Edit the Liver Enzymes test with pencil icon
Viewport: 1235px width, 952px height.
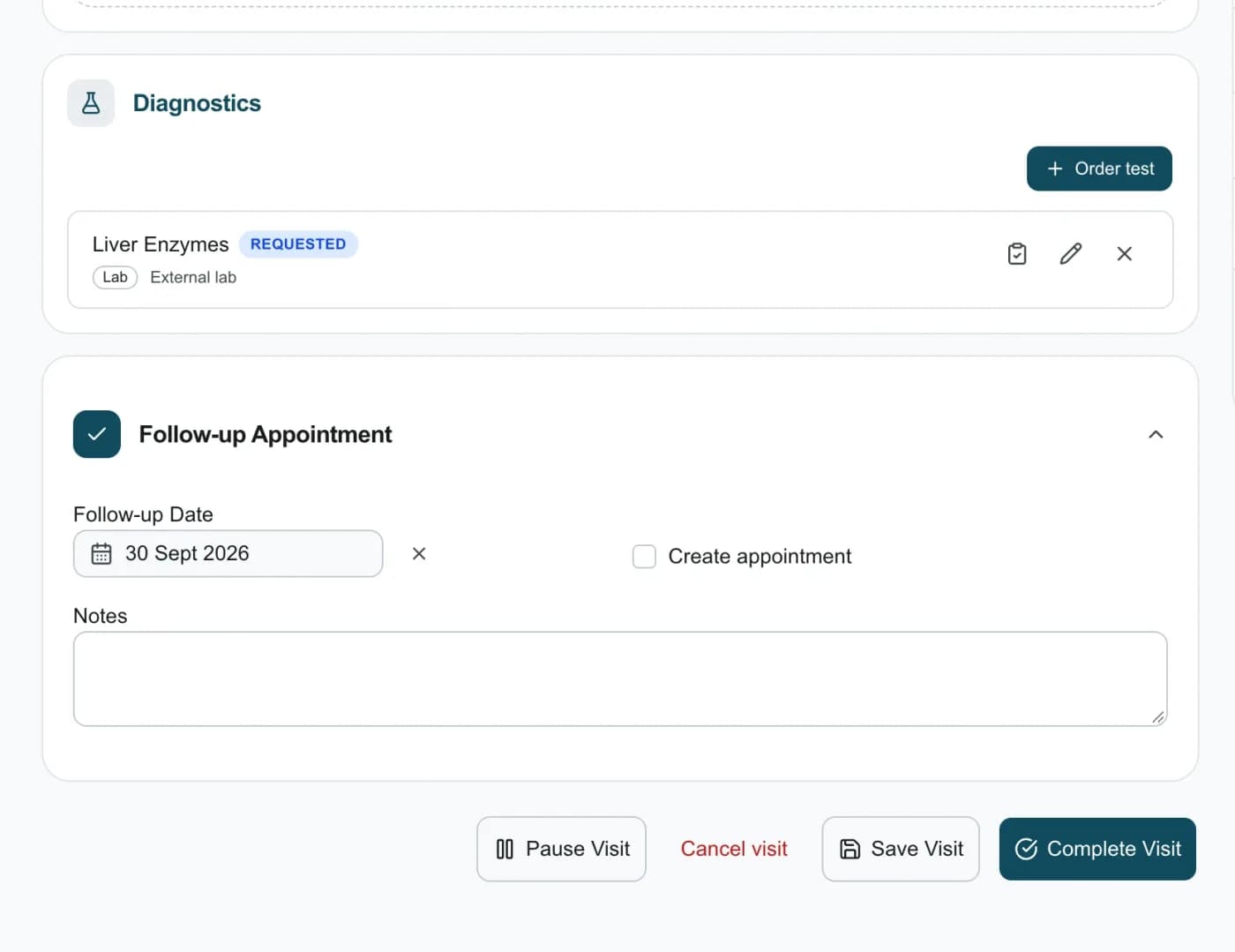(x=1071, y=254)
